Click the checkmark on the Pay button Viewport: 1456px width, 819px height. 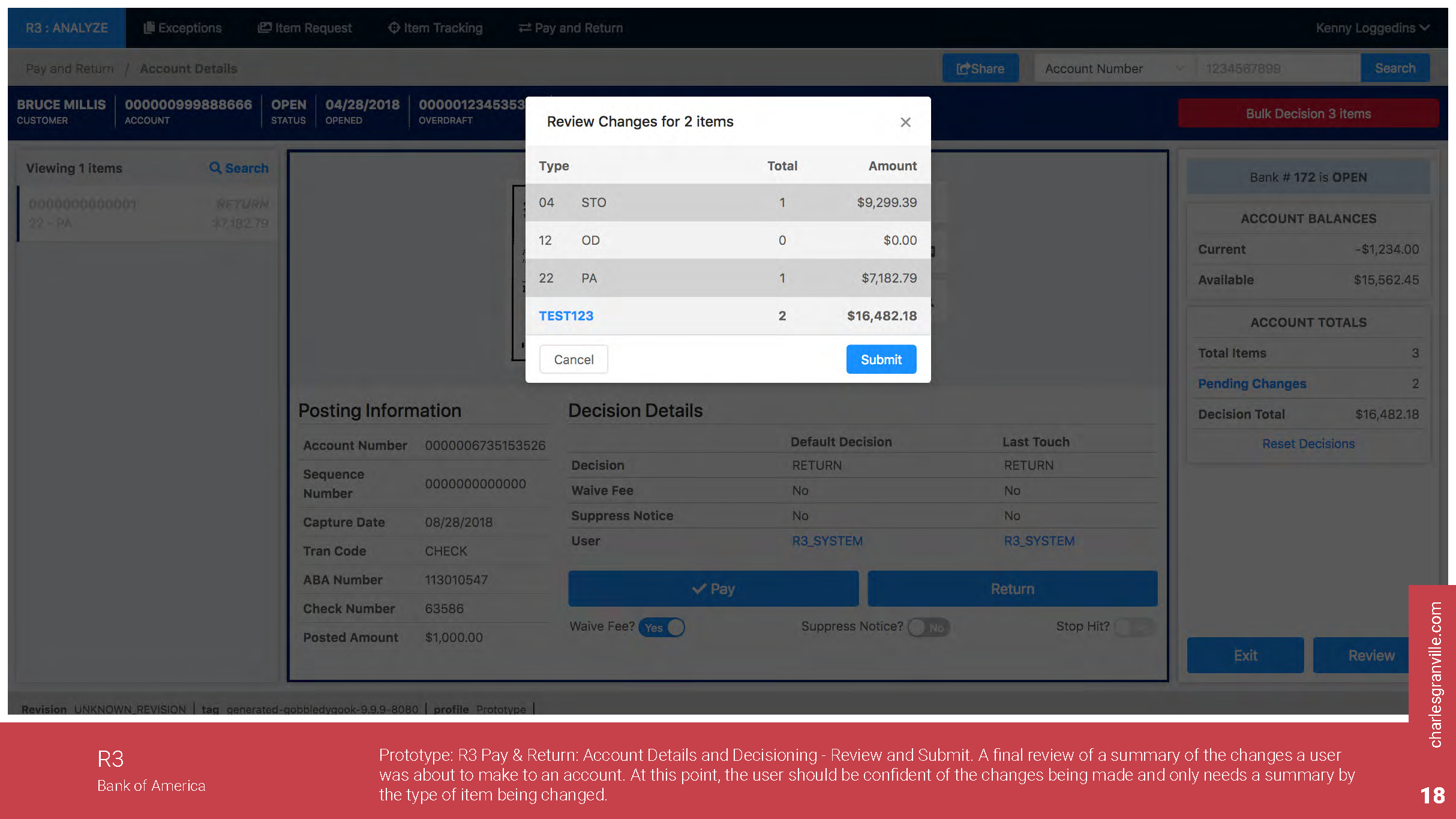click(x=699, y=589)
